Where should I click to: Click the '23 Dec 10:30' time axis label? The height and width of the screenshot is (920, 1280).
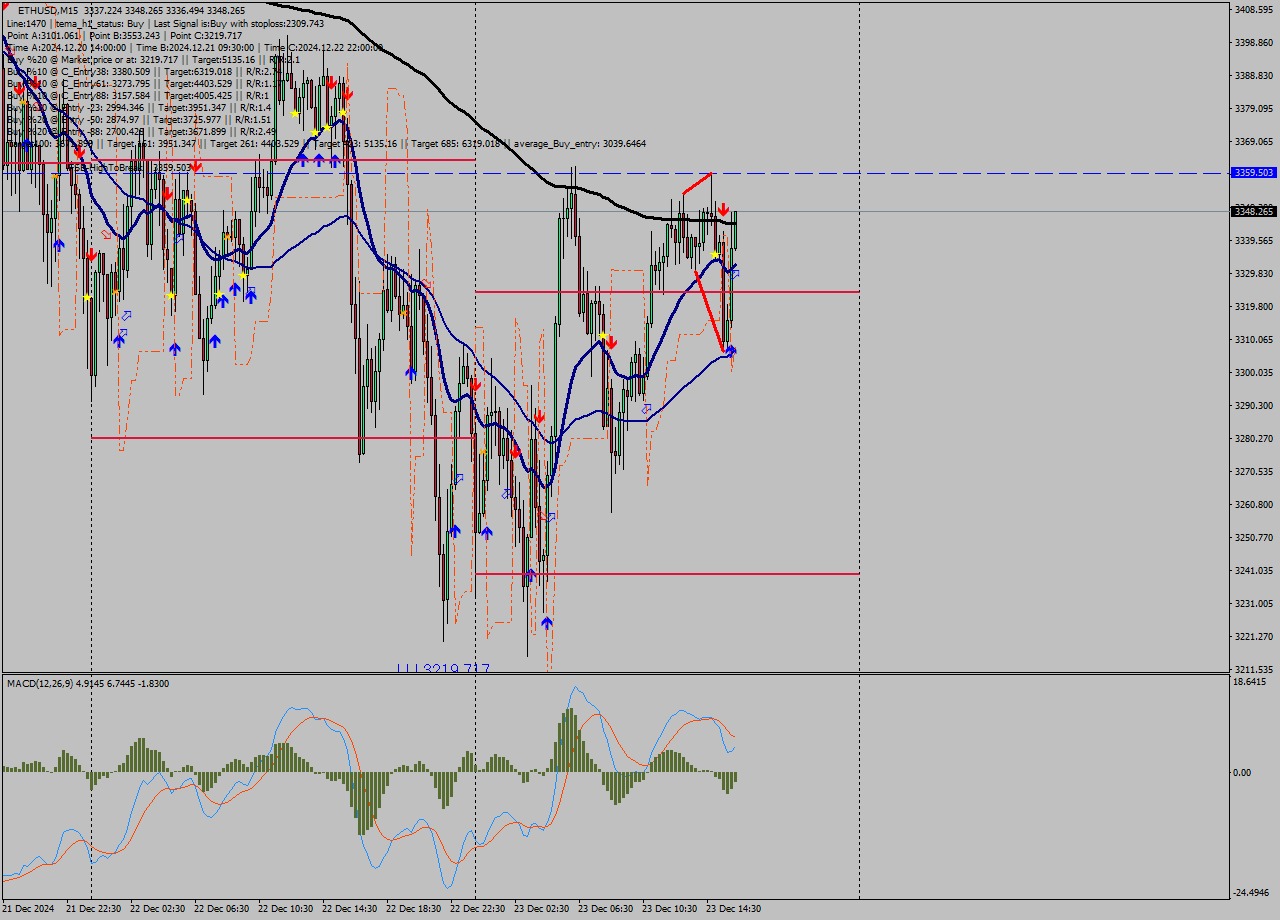click(669, 909)
